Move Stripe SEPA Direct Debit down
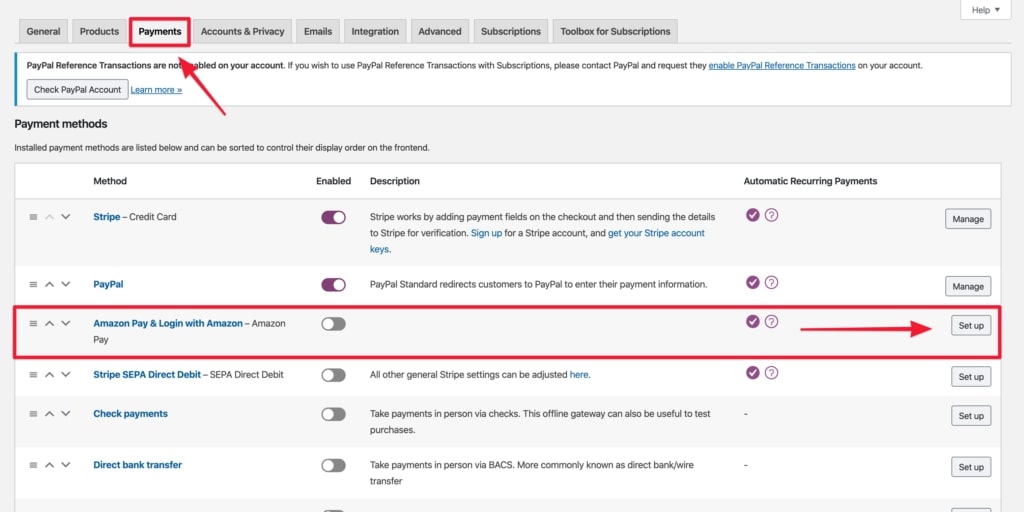1024x512 pixels. coord(65,374)
